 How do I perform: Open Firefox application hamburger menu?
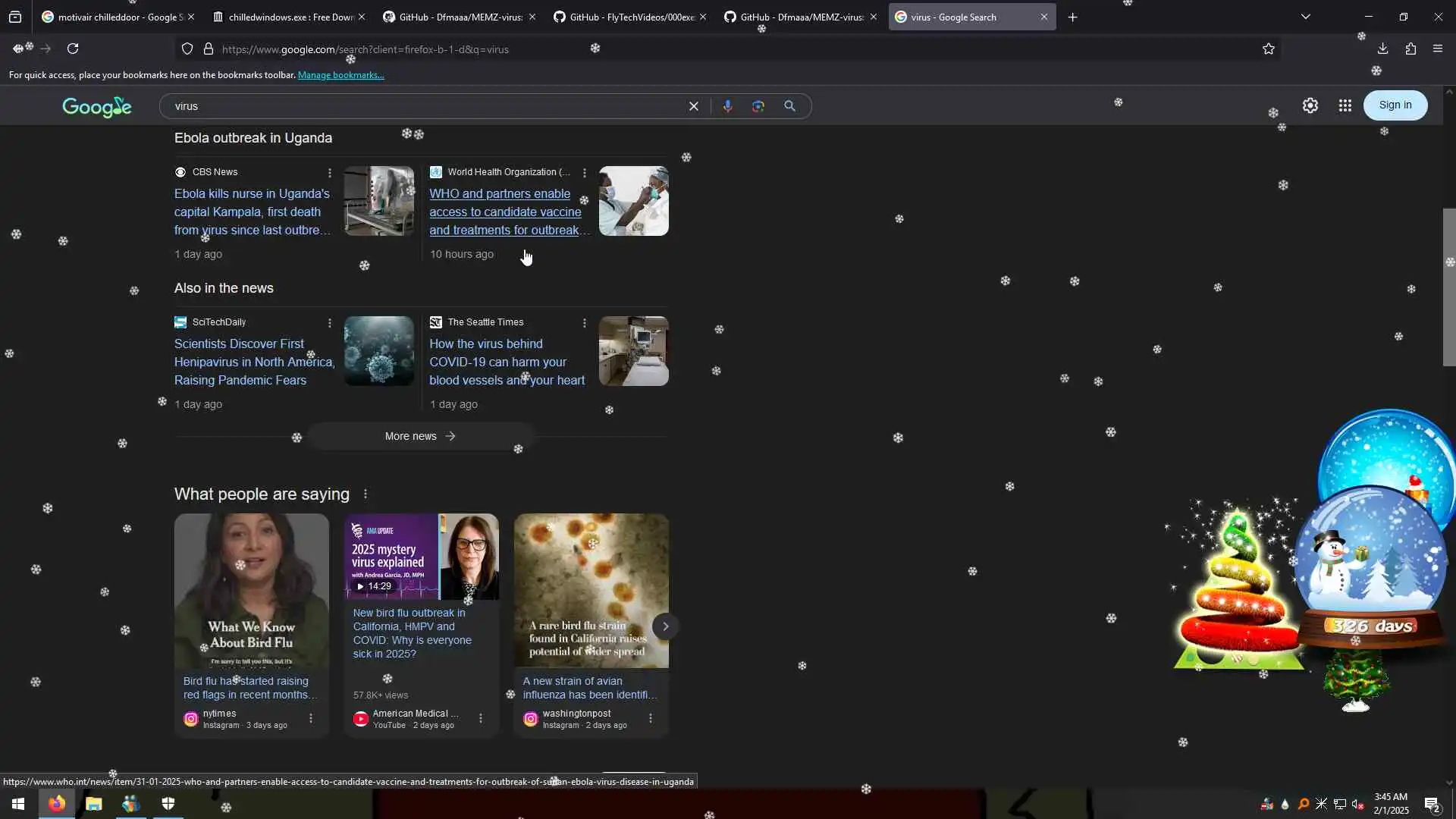[x=1437, y=49]
